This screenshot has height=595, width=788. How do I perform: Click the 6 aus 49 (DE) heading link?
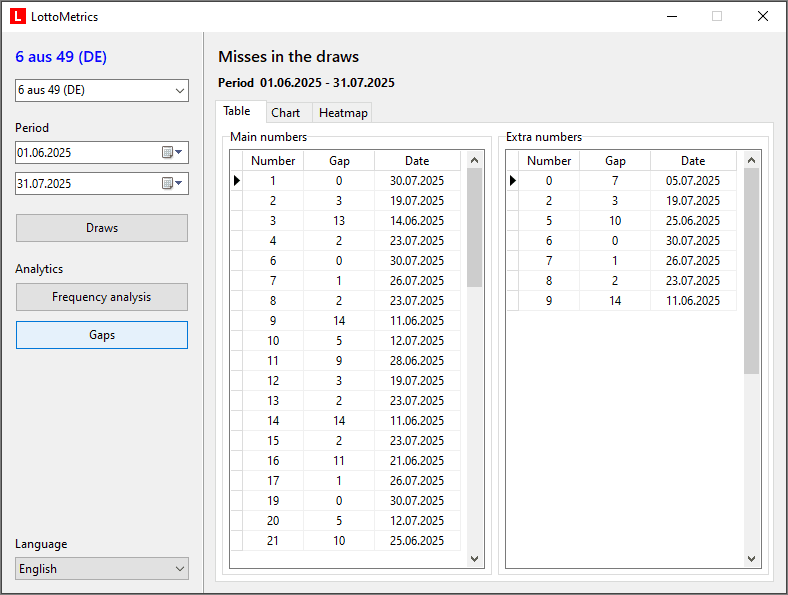pyautogui.click(x=61, y=57)
